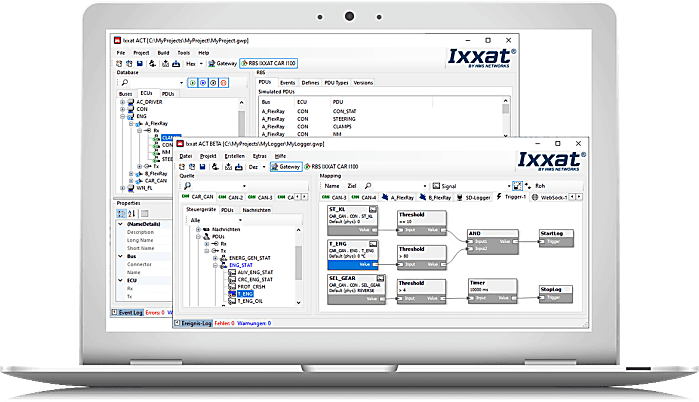Click the blue circle filter icon in Database panel
The image size is (699, 402).
coord(203,83)
